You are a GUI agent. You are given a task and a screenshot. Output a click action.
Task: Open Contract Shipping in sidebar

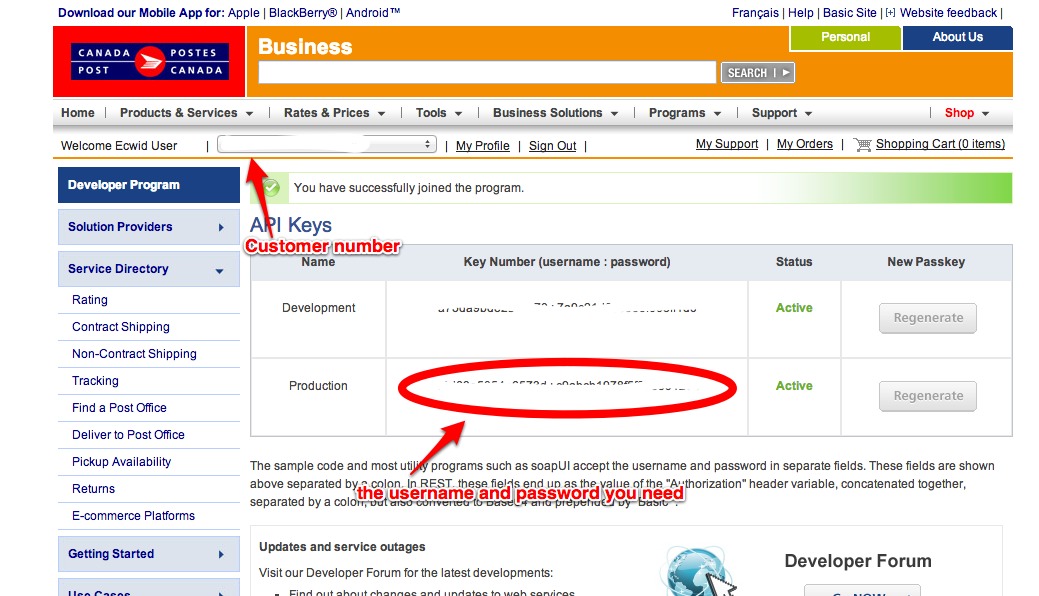[x=121, y=327]
